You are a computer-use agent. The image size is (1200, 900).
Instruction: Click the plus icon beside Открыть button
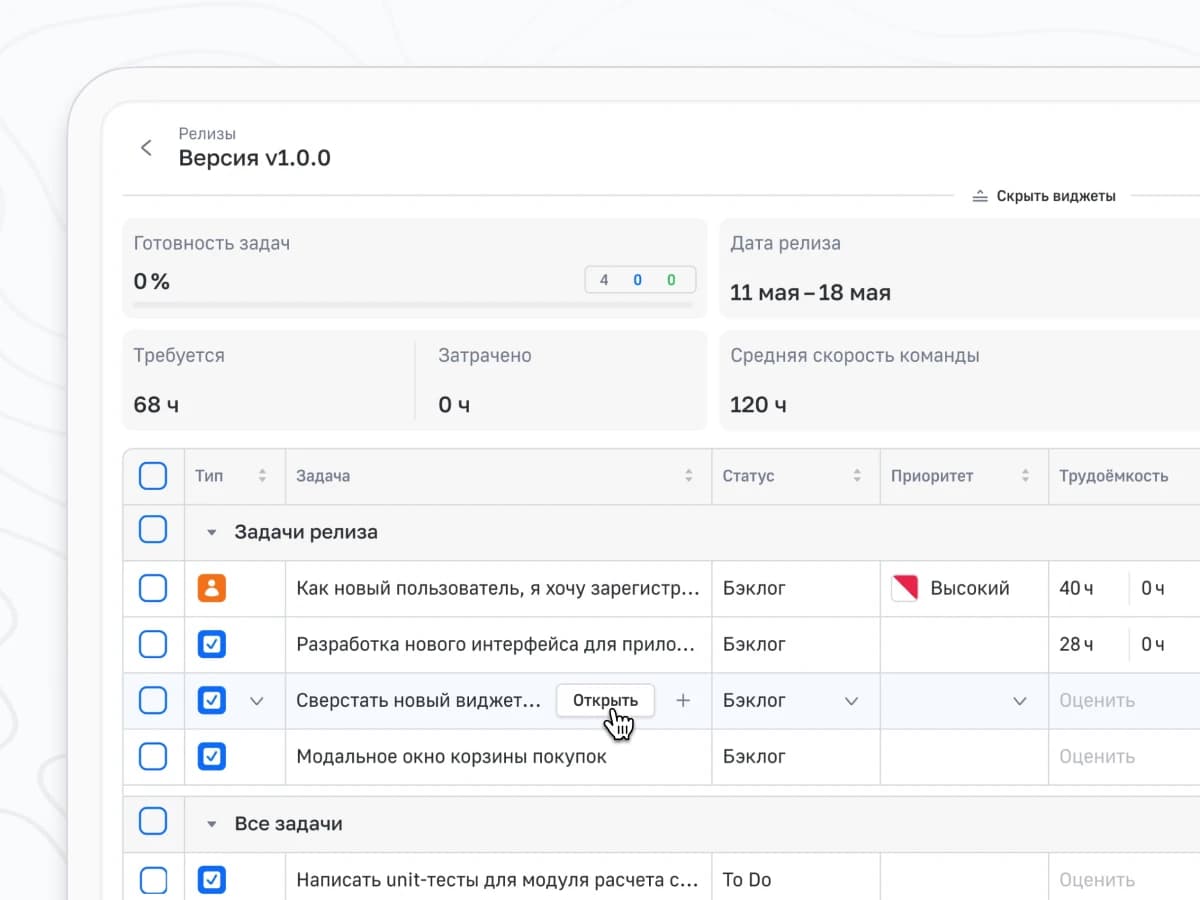[683, 701]
